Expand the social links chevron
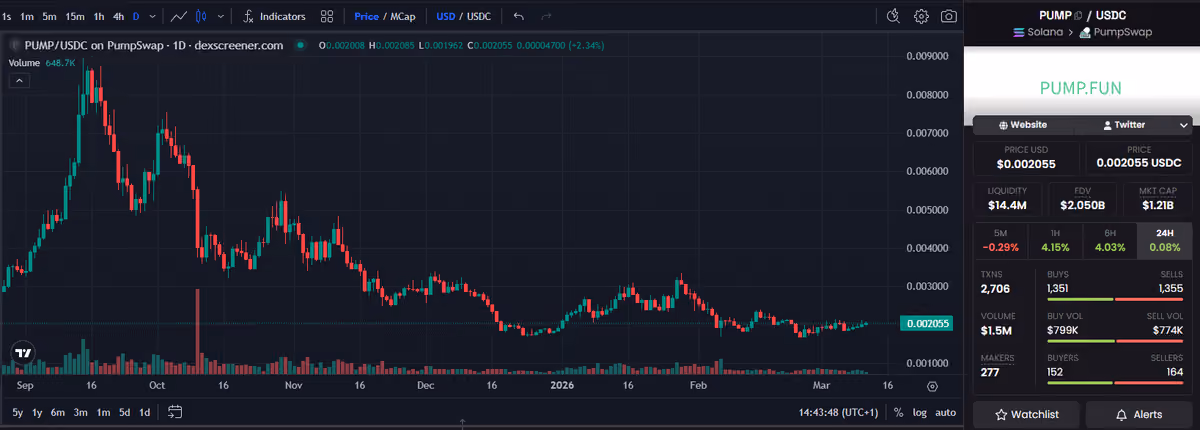1200x430 pixels. [1184, 125]
